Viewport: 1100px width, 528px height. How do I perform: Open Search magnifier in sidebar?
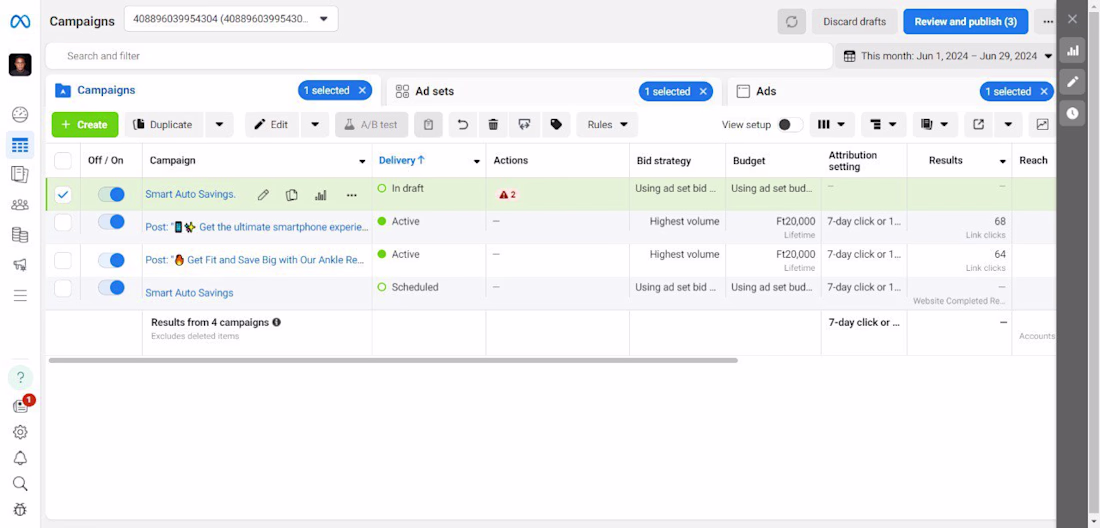click(x=20, y=483)
